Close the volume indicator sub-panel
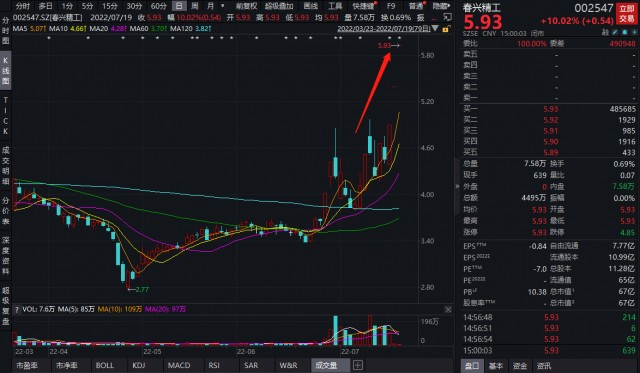640x373 pixels. [x=448, y=310]
